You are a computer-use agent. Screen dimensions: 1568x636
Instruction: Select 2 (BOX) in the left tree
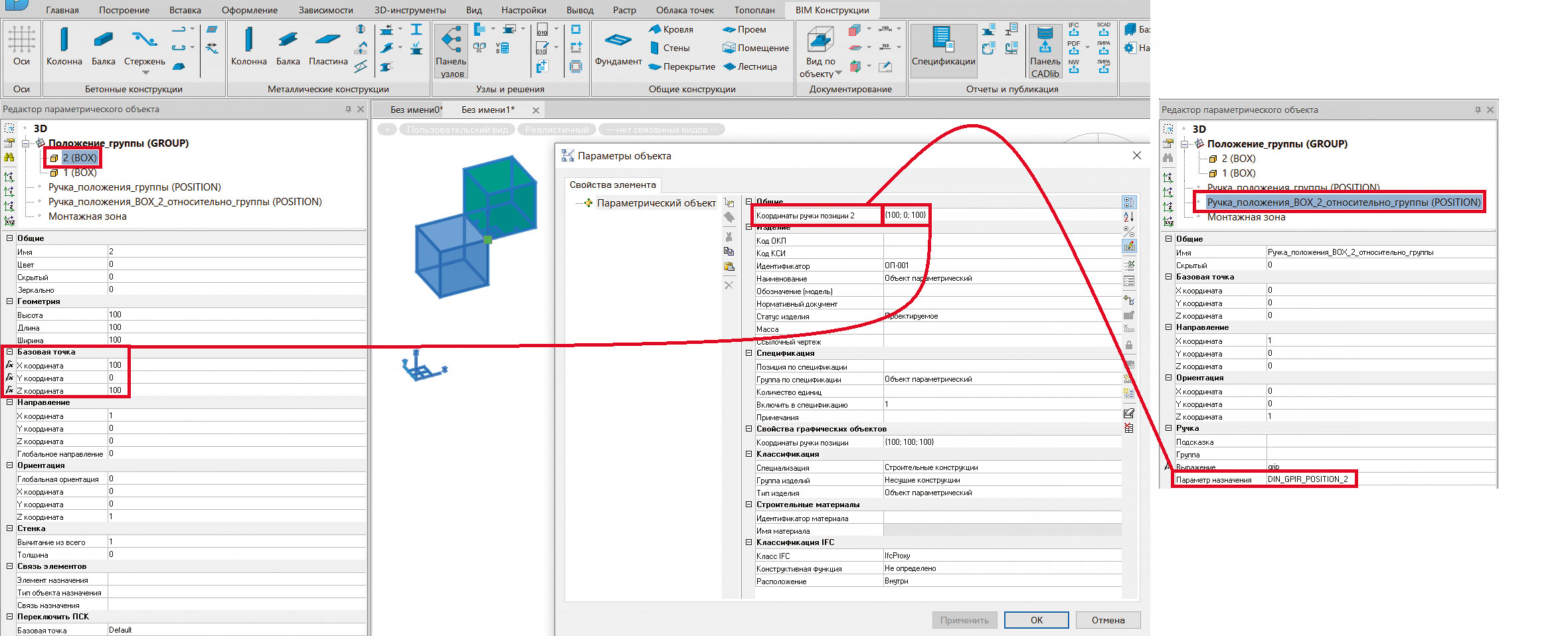(80, 158)
